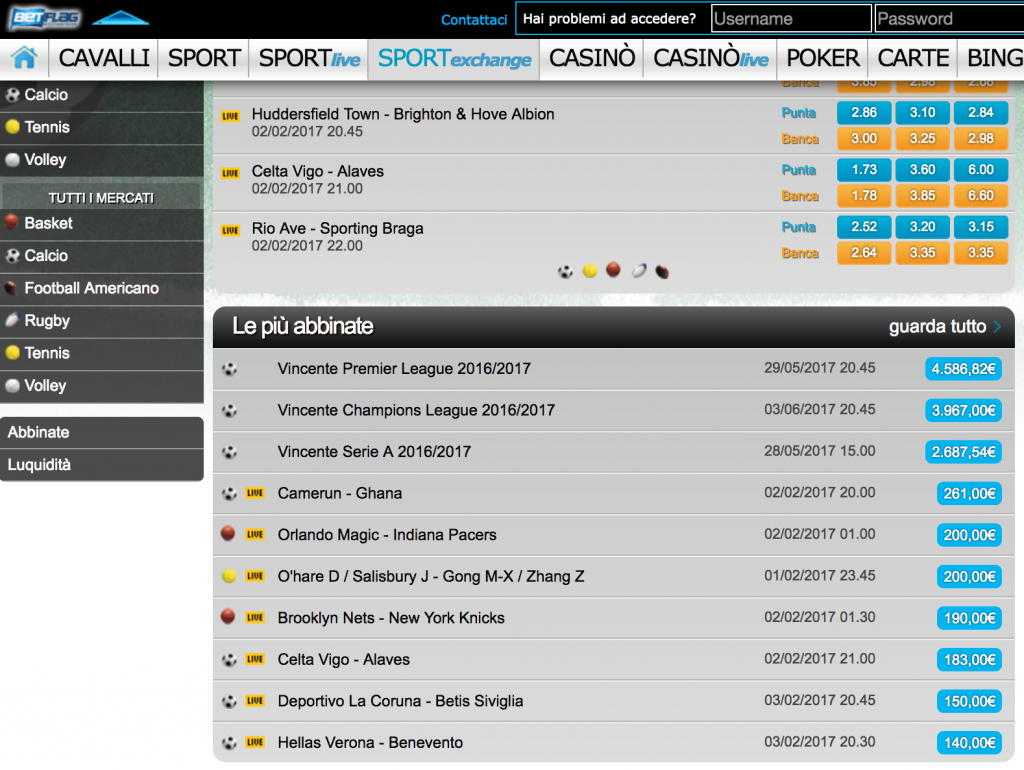Click the 190,00€ amount for Brooklyn Nets
Viewport: 1024px width, 770px height.
(969, 618)
